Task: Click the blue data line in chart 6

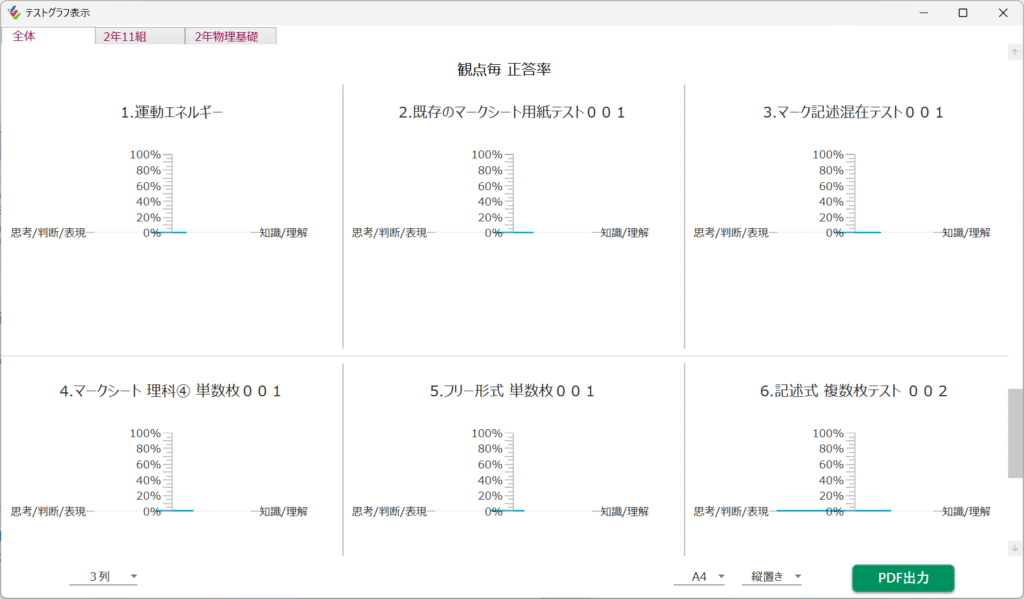Action: click(x=833, y=511)
